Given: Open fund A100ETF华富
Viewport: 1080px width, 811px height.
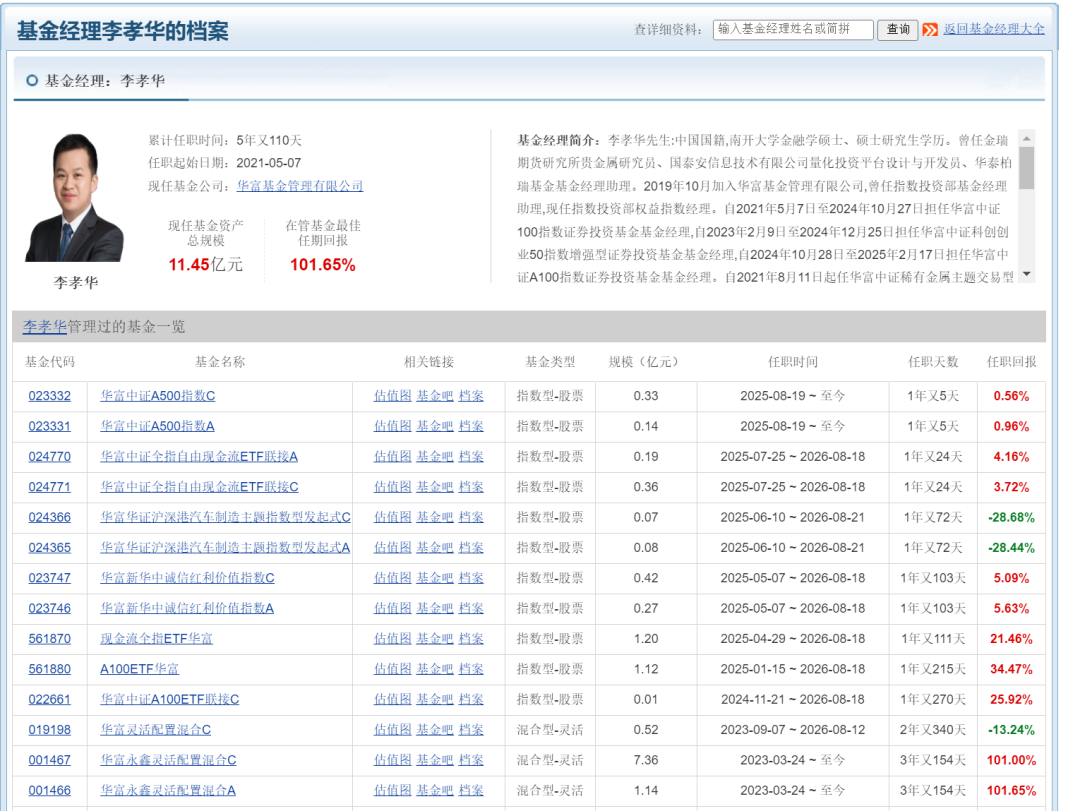Looking at the screenshot, I should 140,669.
